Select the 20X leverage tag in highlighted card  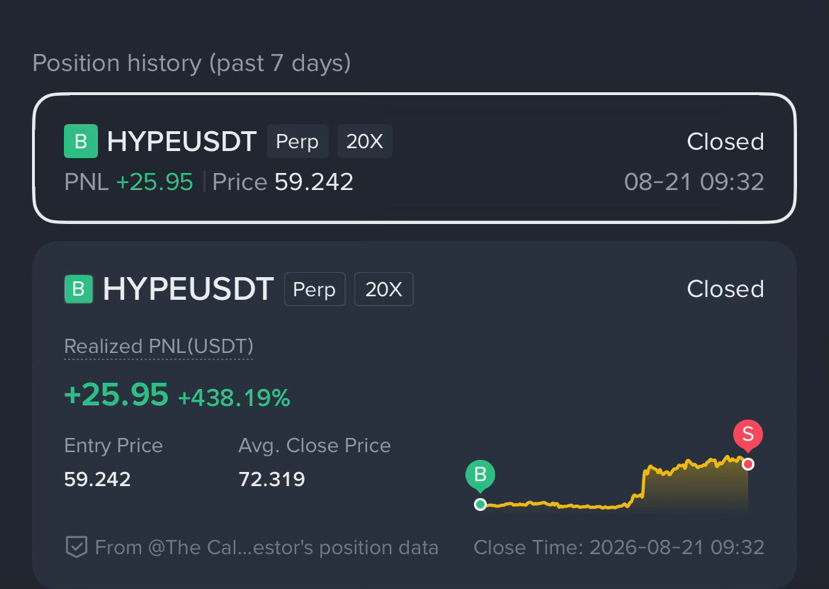pyautogui.click(x=365, y=141)
